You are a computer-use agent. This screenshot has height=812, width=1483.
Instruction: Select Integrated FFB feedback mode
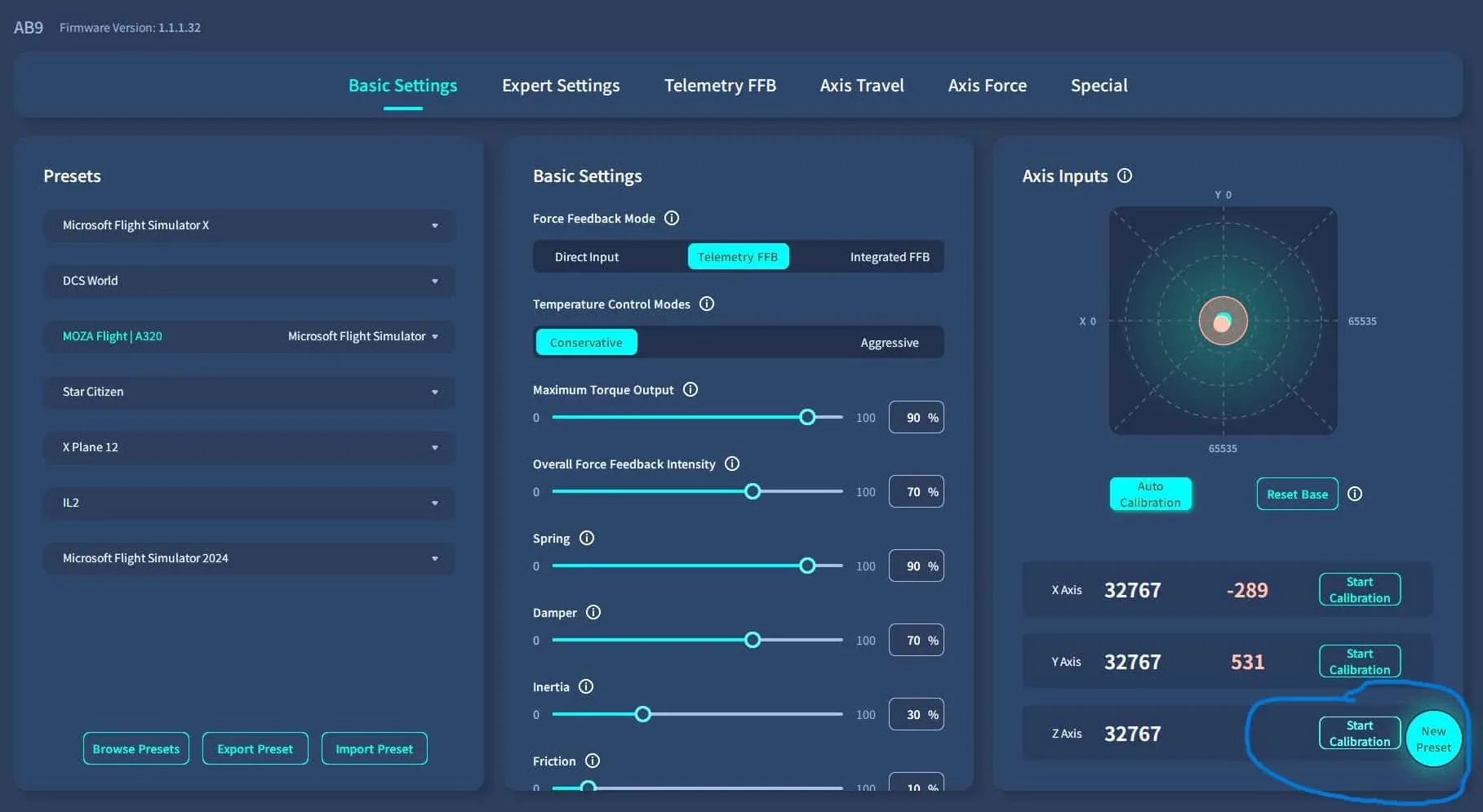click(890, 256)
